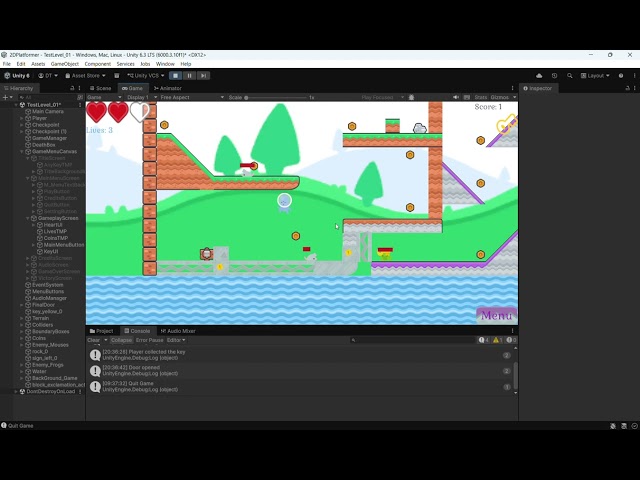Image resolution: width=640 pixels, height=480 pixels.
Task: Toggle Error Pause in the Console
Action: [x=149, y=340]
